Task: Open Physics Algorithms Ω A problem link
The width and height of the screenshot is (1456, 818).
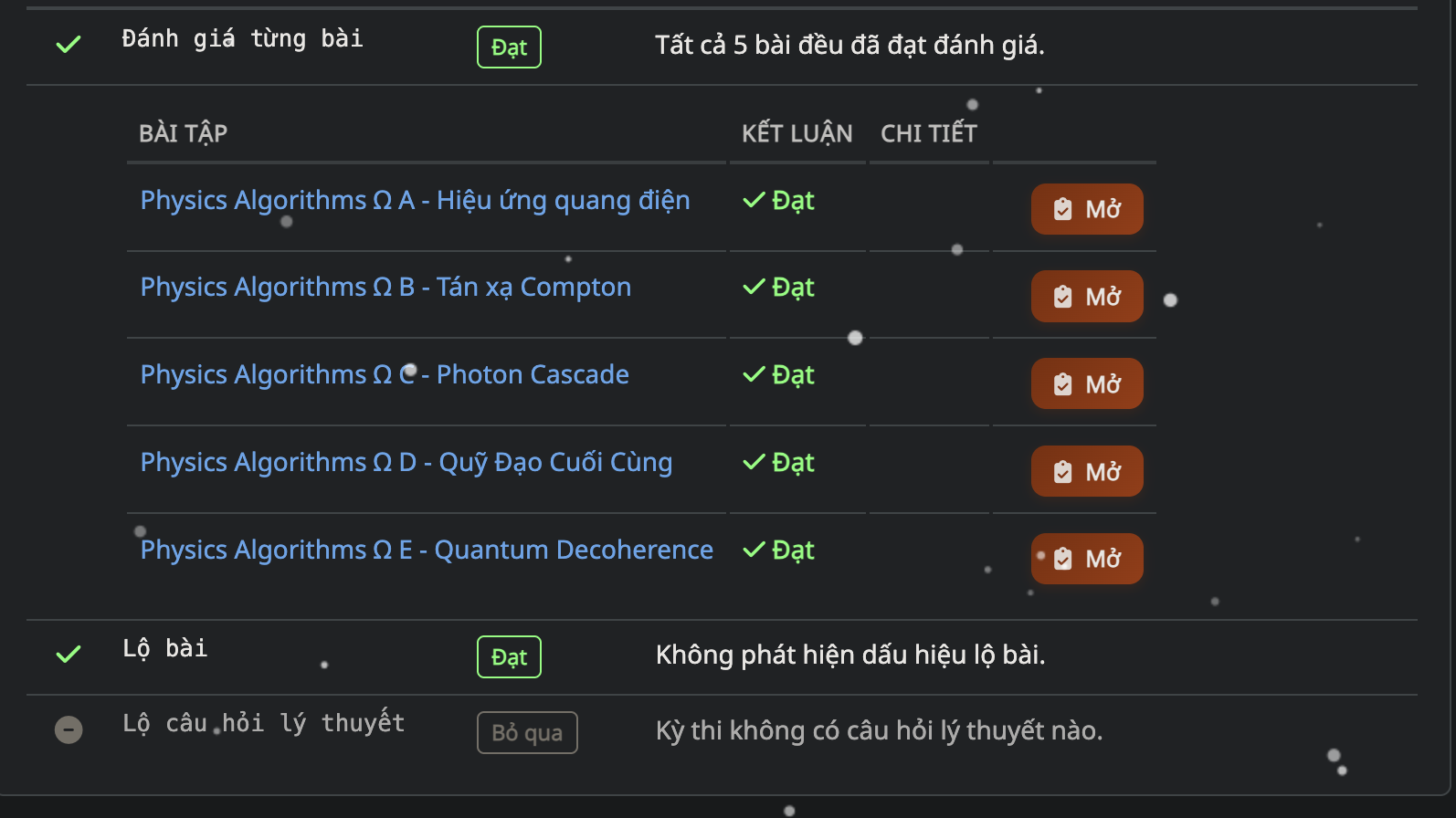Action: point(415,200)
